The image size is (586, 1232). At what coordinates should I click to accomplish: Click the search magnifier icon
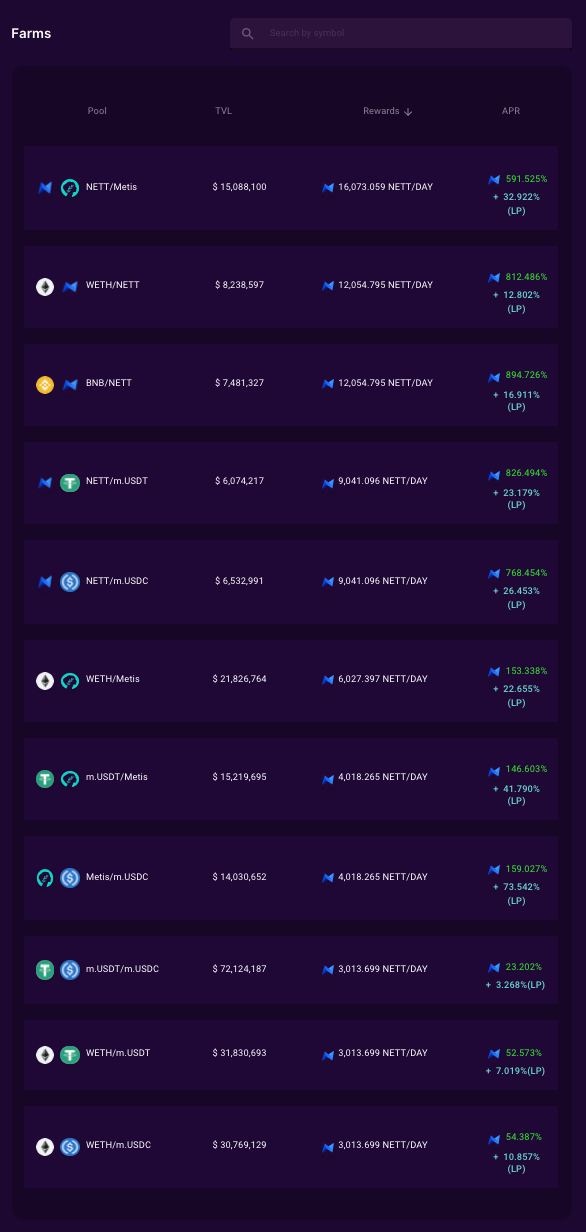(x=247, y=33)
